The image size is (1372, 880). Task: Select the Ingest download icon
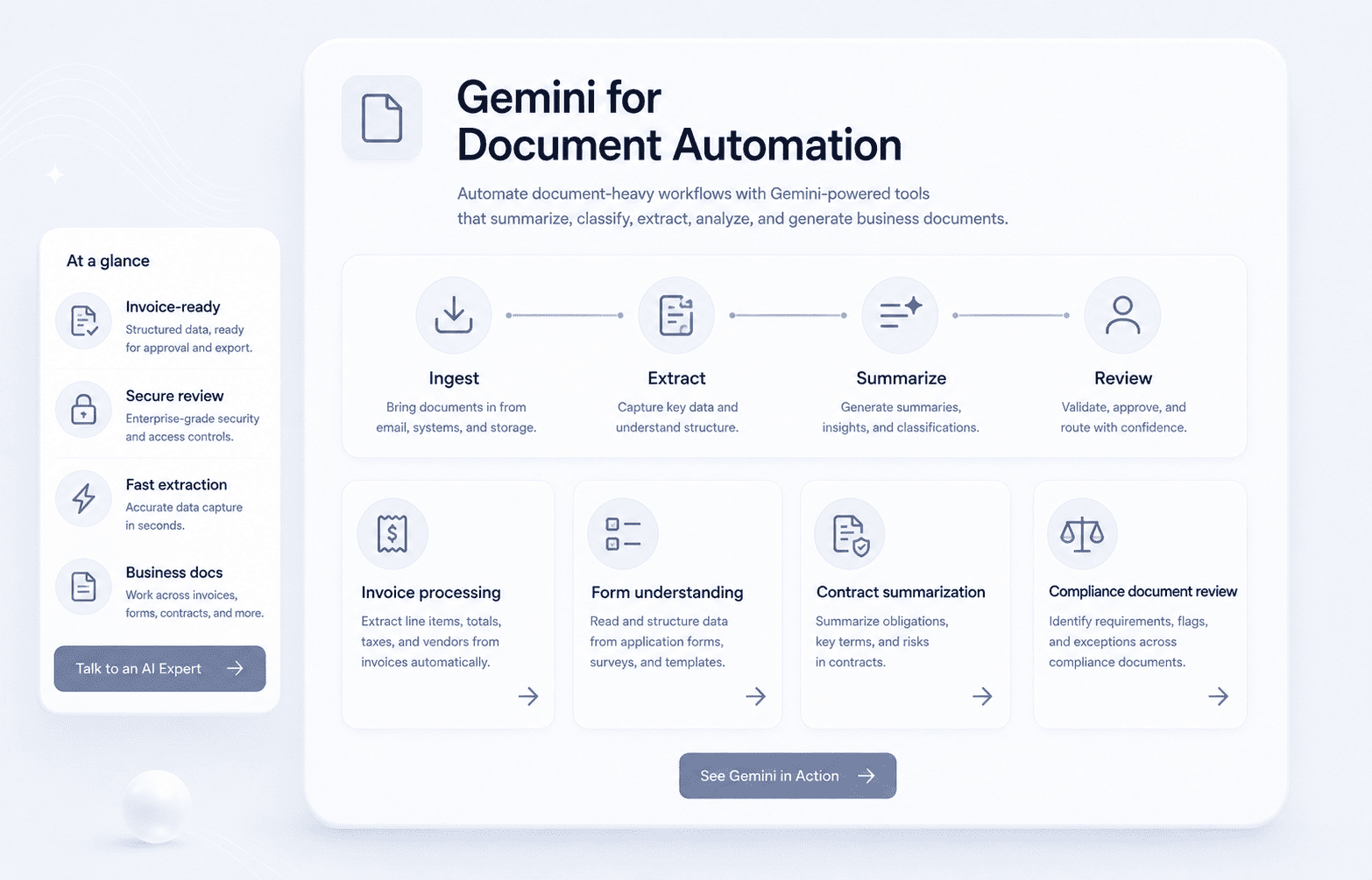point(454,315)
